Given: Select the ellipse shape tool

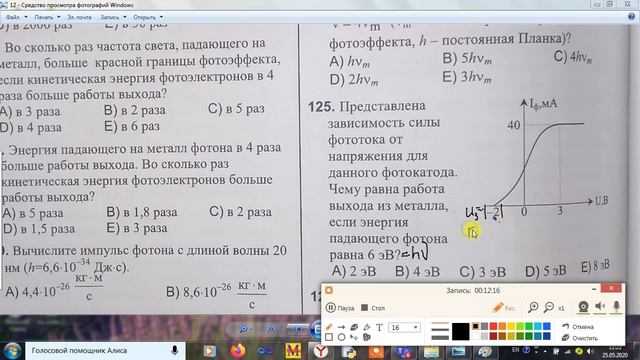Looking at the screenshot, I should (x=341, y=337).
